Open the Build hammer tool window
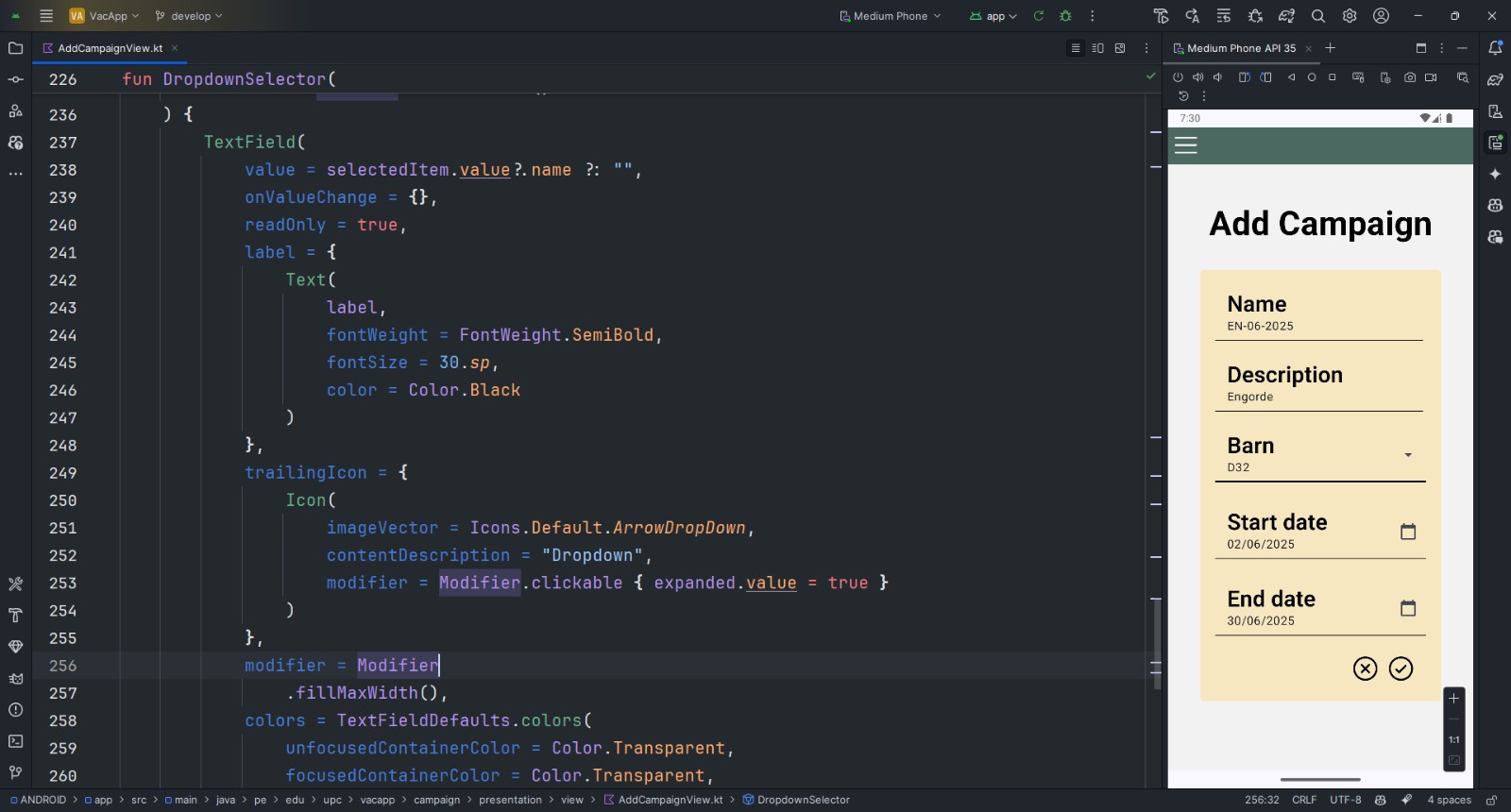1511x812 pixels. pyautogui.click(x=15, y=616)
